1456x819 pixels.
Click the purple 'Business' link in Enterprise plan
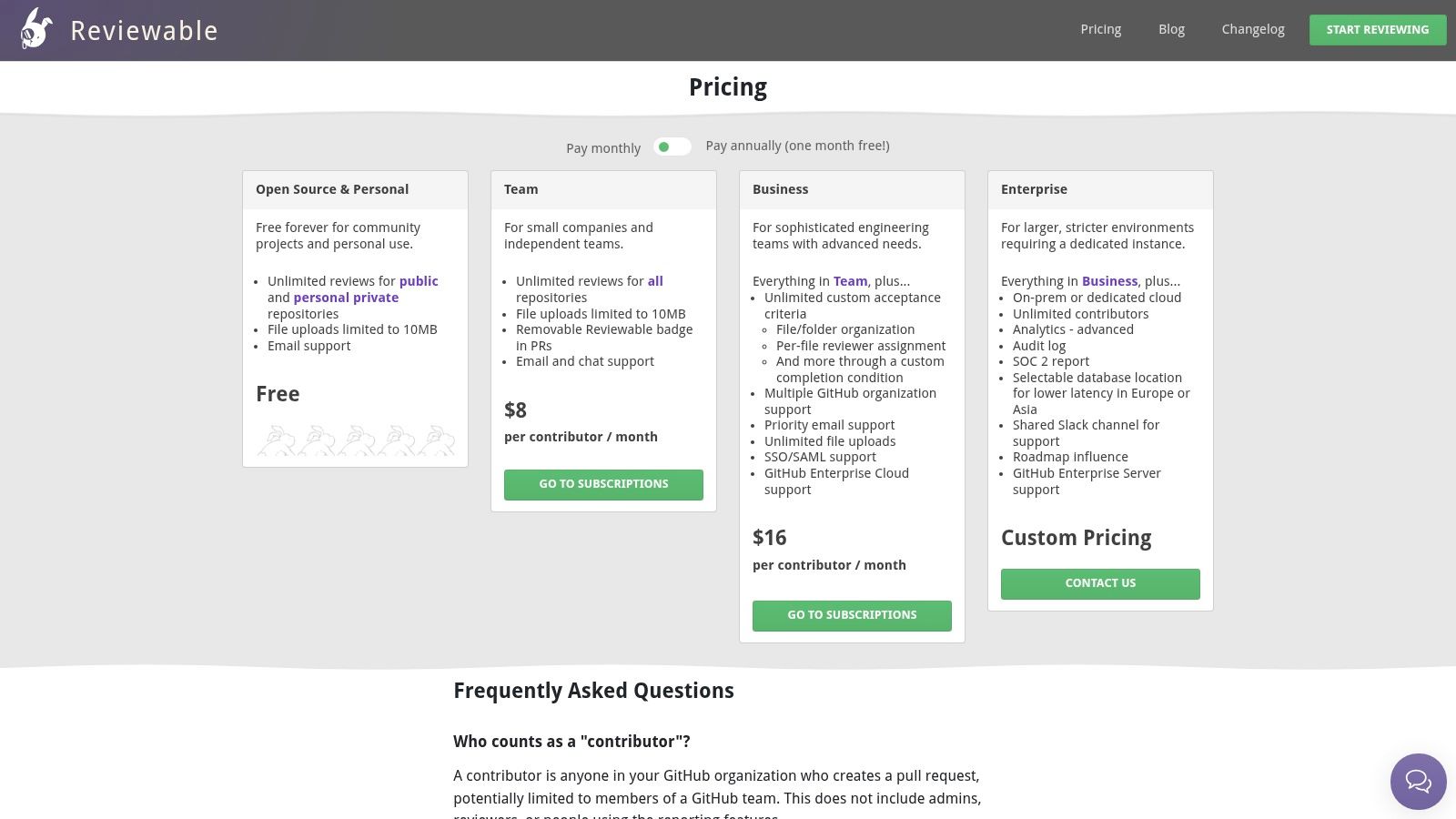tap(1109, 281)
